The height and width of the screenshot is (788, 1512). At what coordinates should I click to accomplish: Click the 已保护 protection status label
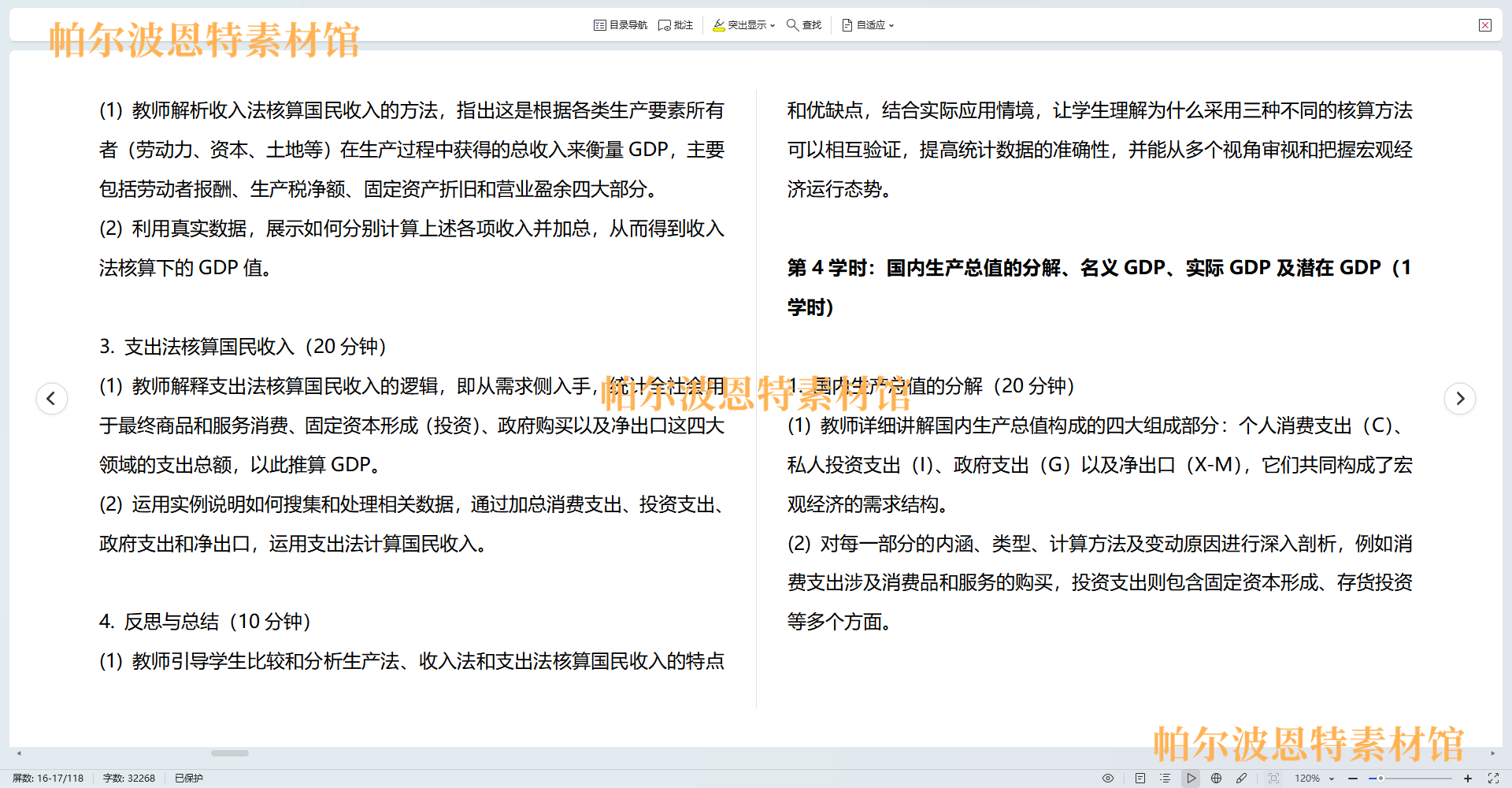tap(189, 779)
